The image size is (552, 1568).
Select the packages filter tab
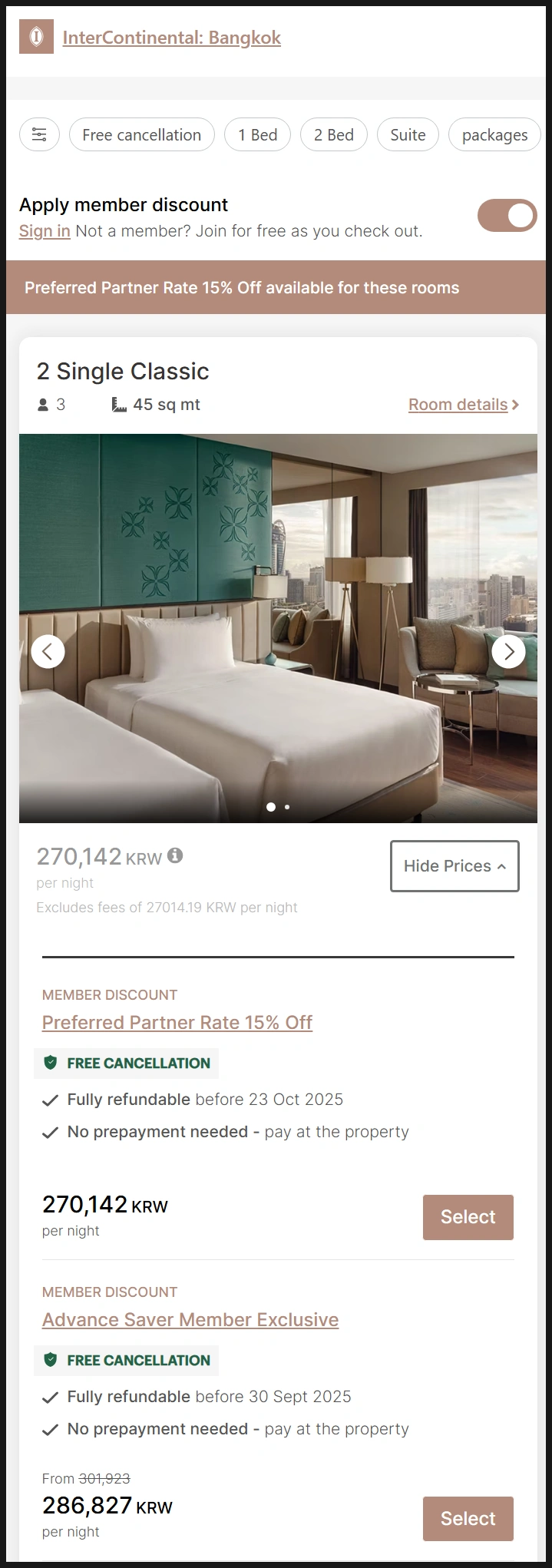(x=494, y=135)
